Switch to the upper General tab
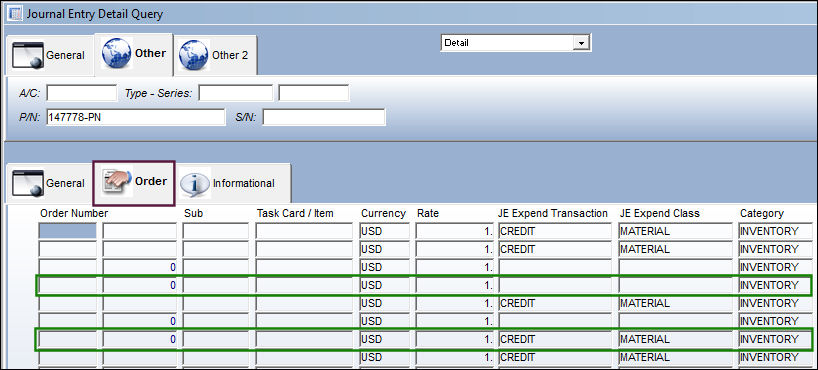The width and height of the screenshot is (818, 370). 50,55
